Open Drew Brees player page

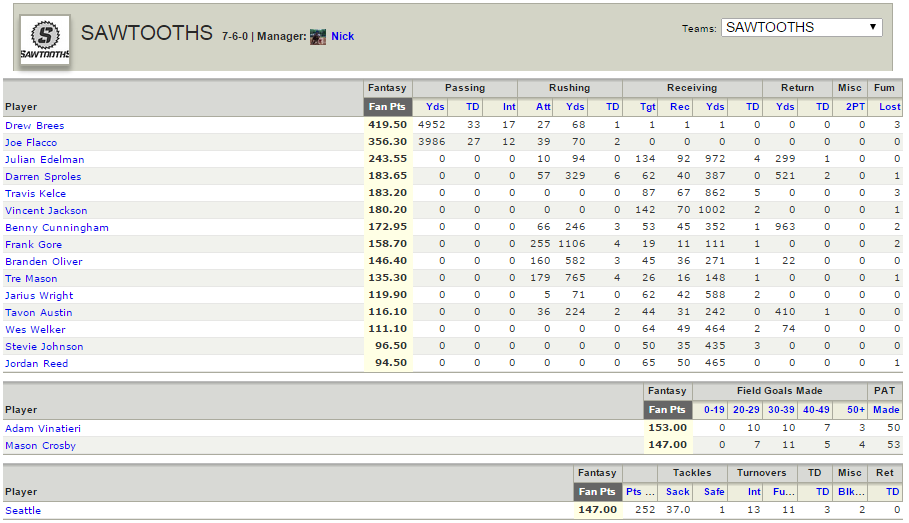[35, 125]
